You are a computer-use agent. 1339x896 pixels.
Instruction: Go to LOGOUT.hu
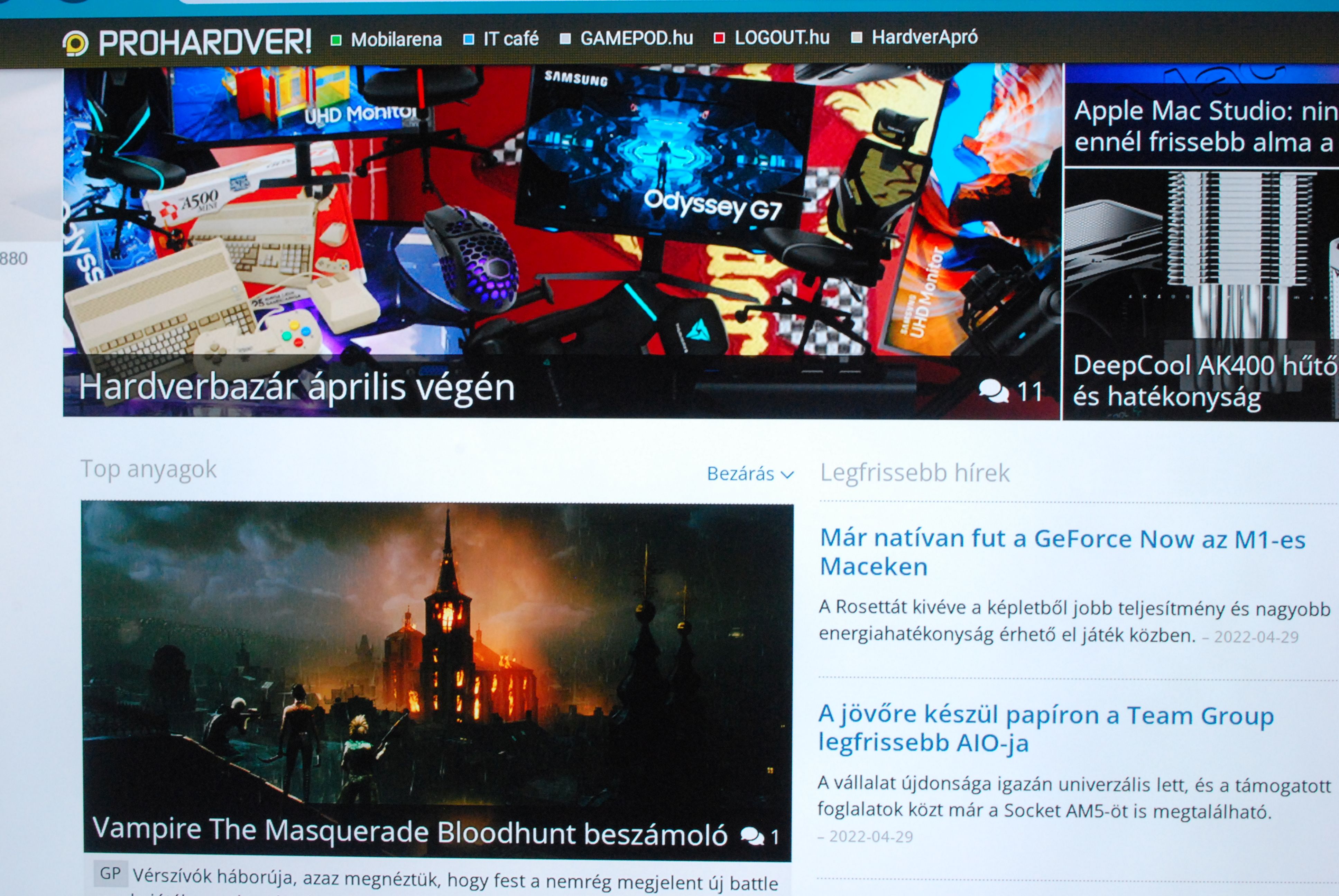pyautogui.click(x=772, y=38)
